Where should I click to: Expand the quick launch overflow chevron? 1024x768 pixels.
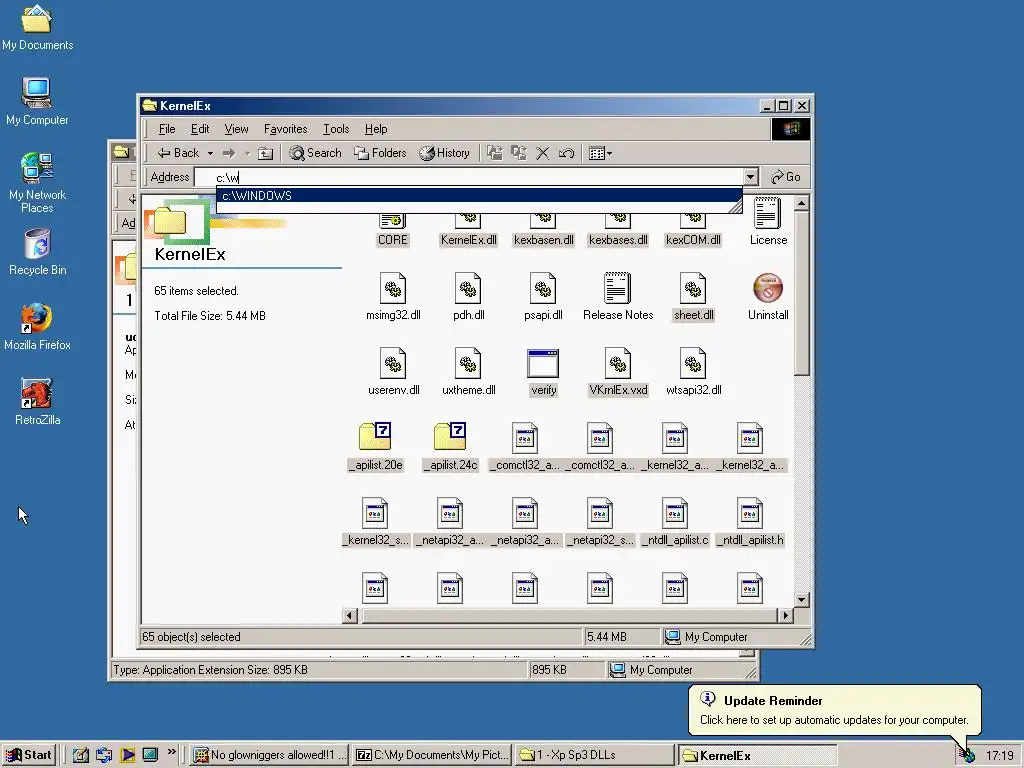tap(172, 752)
